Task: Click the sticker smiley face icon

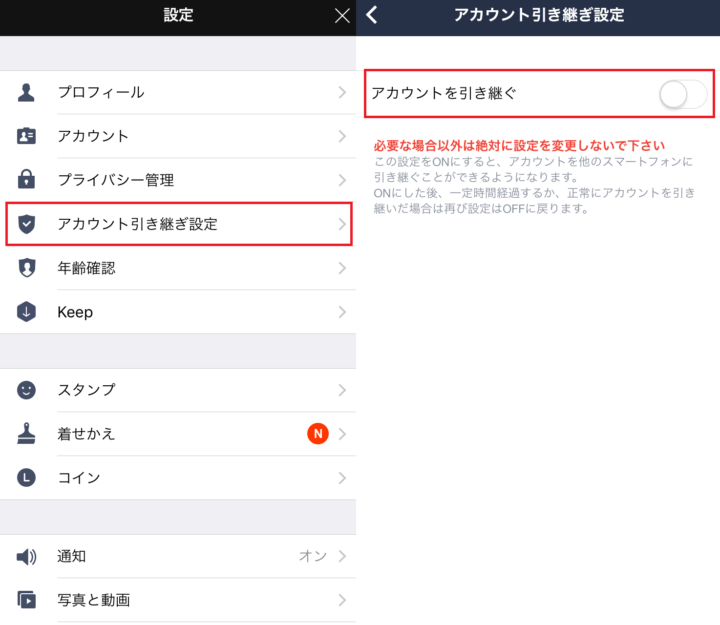Action: click(x=26, y=390)
